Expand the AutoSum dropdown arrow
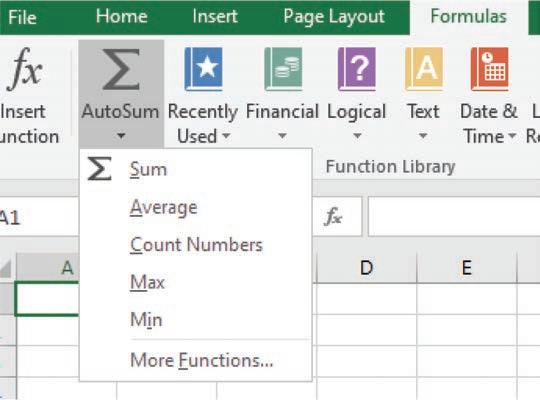The image size is (540, 400). pyautogui.click(x=121, y=136)
